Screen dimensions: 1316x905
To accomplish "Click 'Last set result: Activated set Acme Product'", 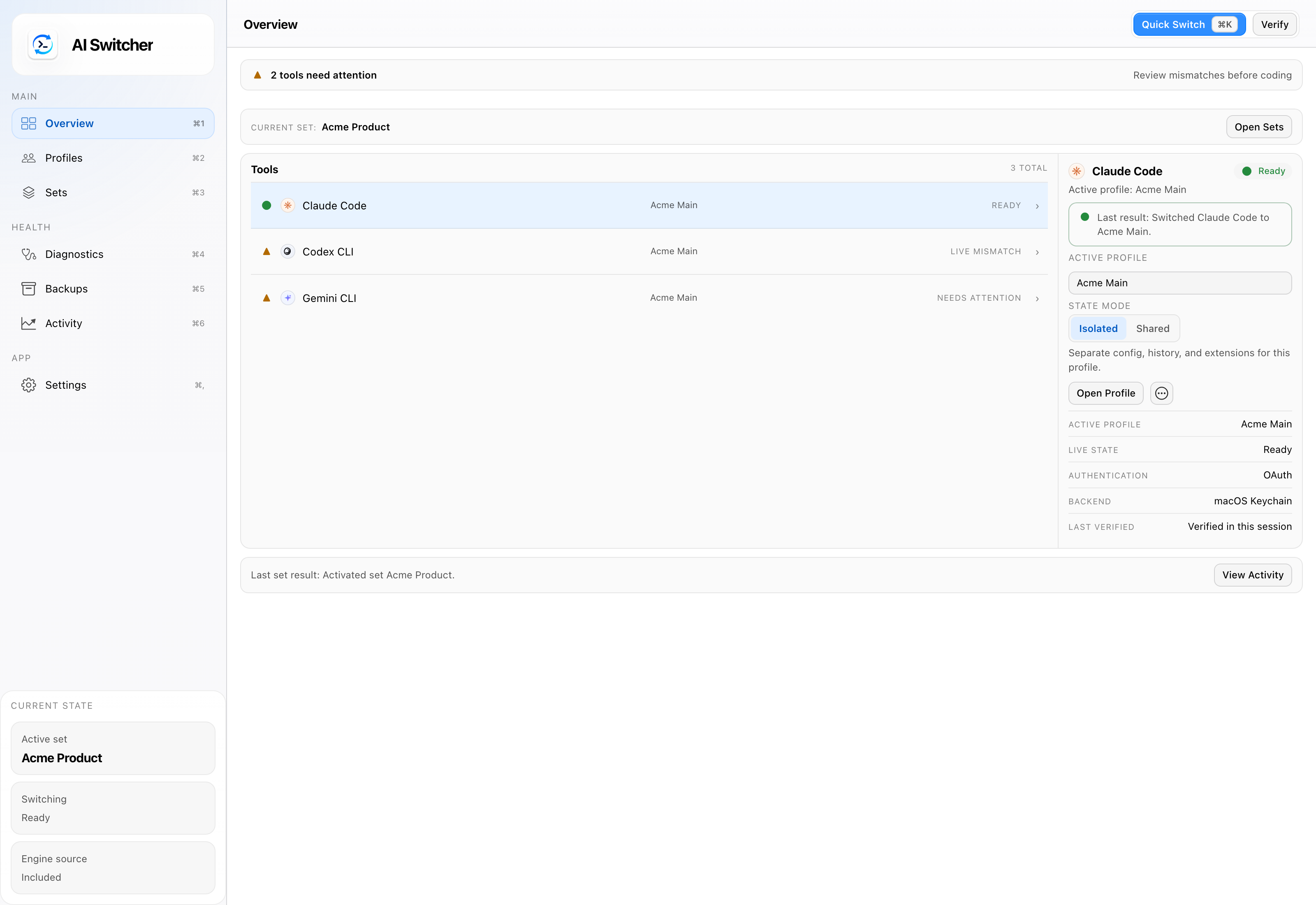I will click(352, 575).
